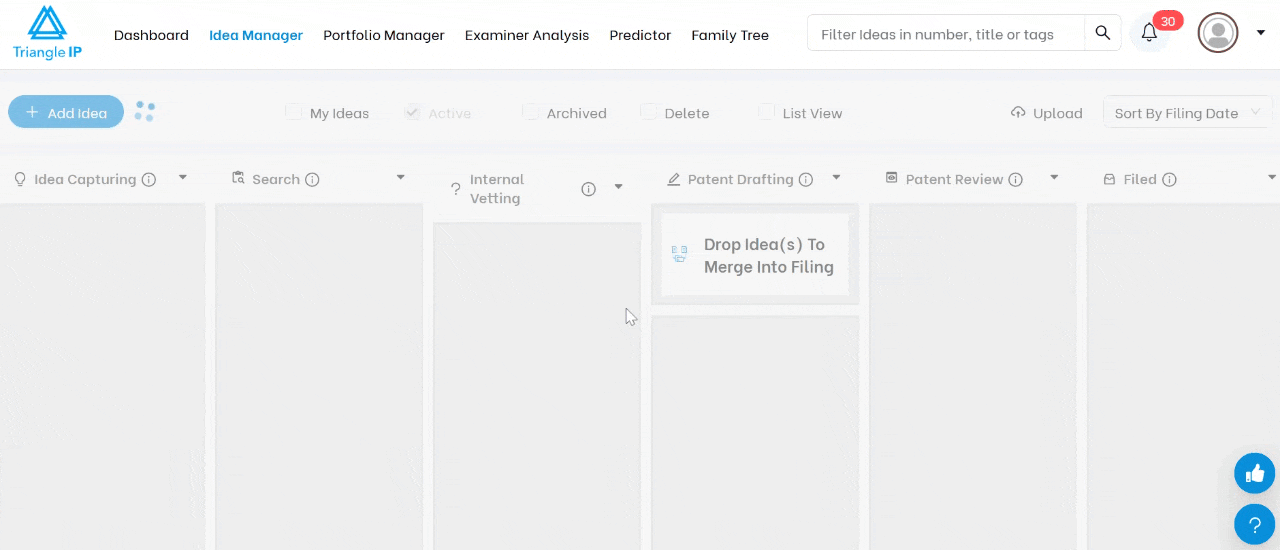
Task: Enable the Archived checkbox
Action: (530, 112)
